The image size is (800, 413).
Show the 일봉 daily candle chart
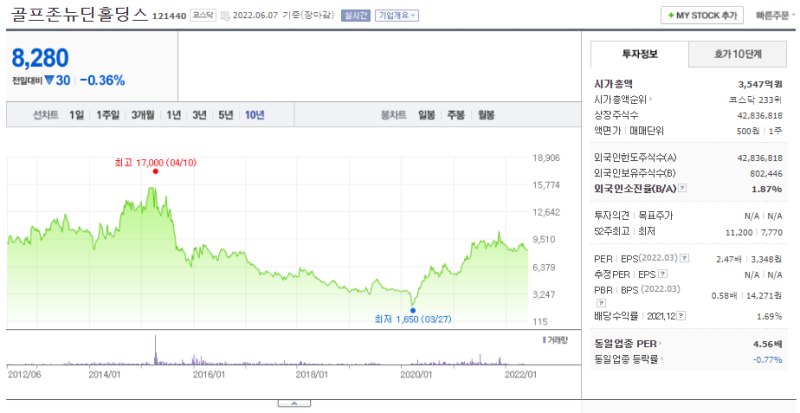426,115
